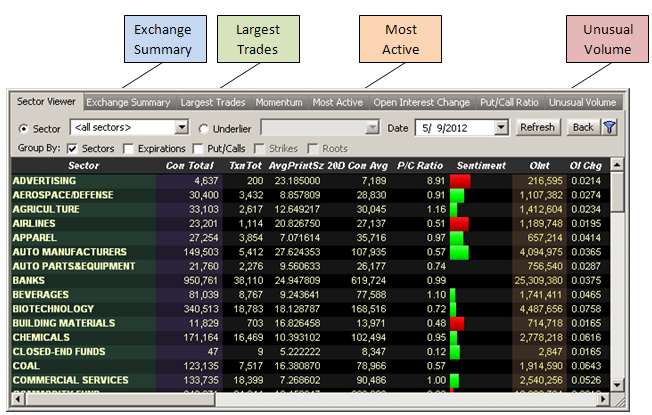Select the COAL sector row
The width and height of the screenshot is (652, 415).
(311, 366)
